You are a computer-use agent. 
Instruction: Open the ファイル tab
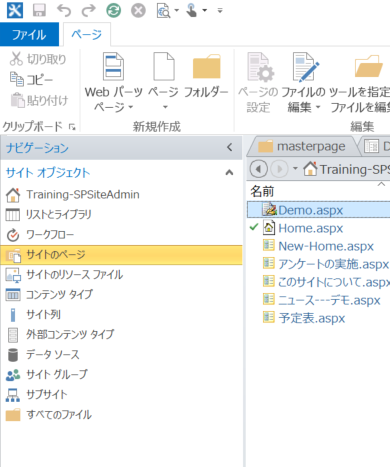click(29, 35)
